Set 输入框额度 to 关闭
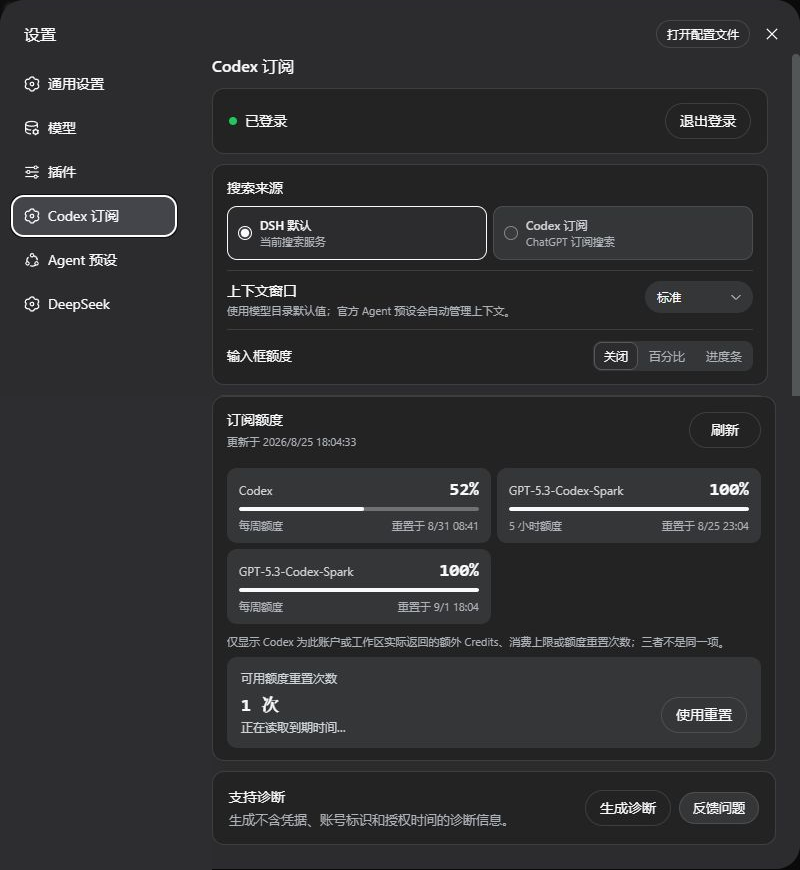Image resolution: width=800 pixels, height=870 pixels. [616, 356]
